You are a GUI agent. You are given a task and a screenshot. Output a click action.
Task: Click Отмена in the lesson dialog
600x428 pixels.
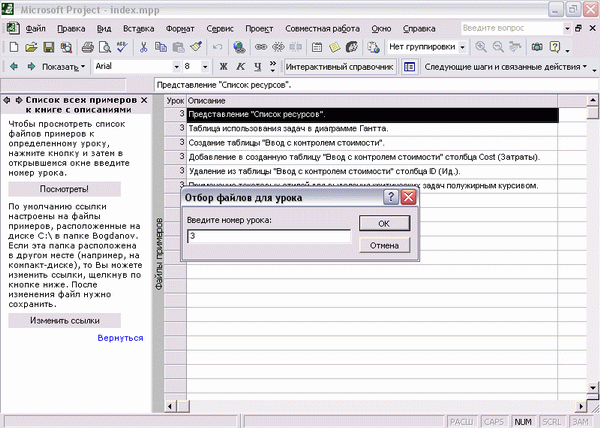coord(384,245)
